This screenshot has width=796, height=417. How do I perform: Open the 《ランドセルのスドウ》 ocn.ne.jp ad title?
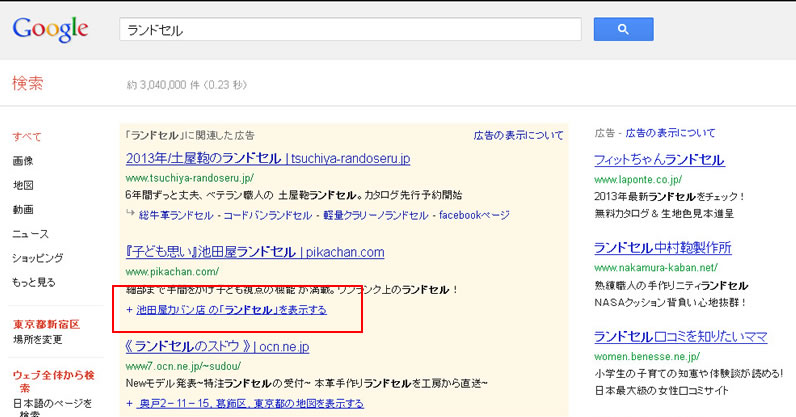217,346
